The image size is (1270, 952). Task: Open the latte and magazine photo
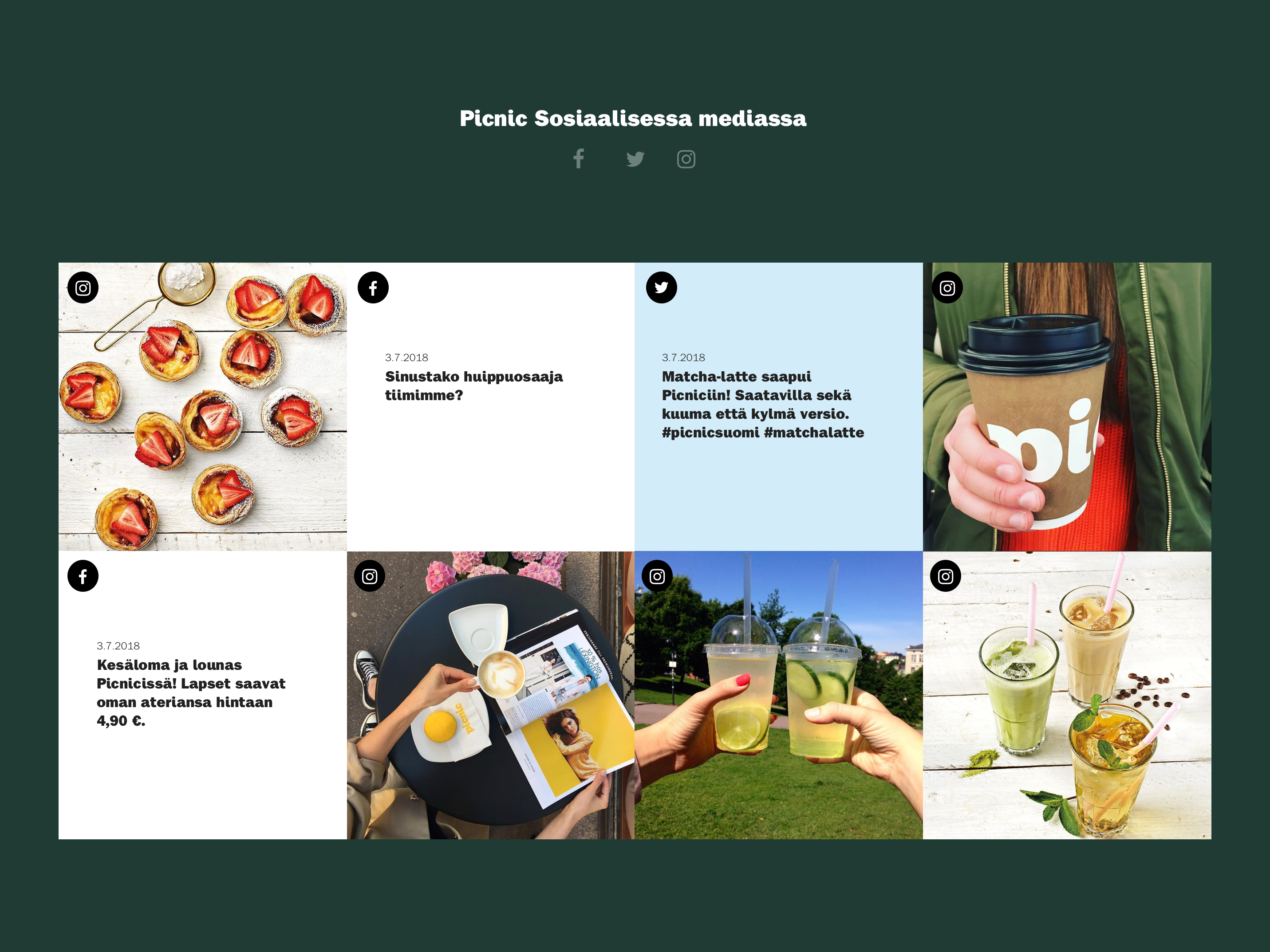[x=491, y=695]
